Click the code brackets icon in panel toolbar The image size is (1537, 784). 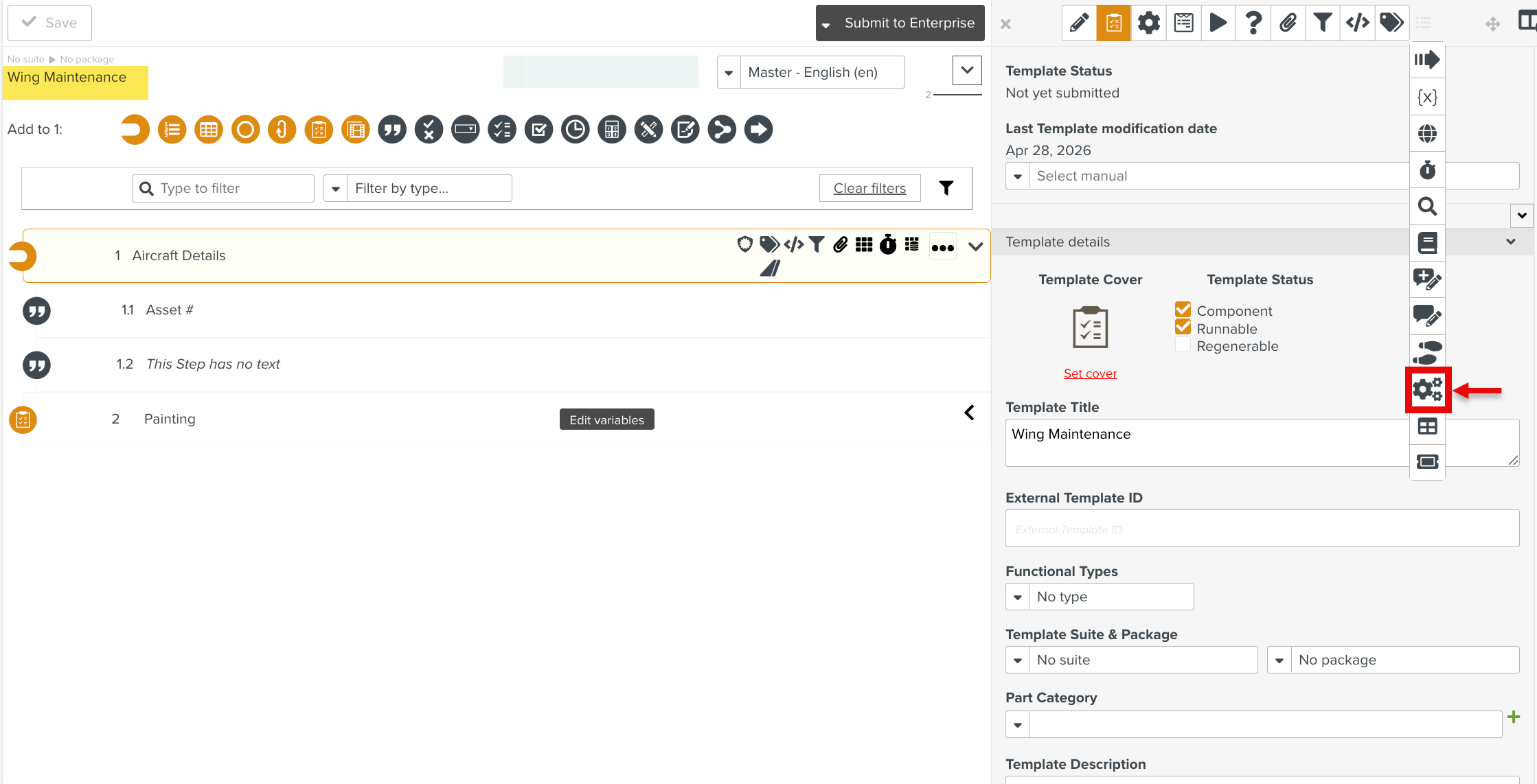click(x=1358, y=23)
